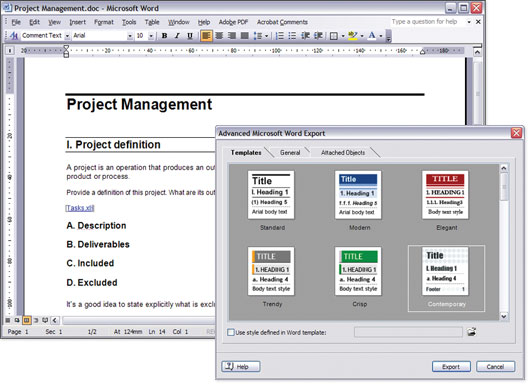Viewport: 529px width, 385px height.
Task: Click the Export button
Action: tap(451, 366)
